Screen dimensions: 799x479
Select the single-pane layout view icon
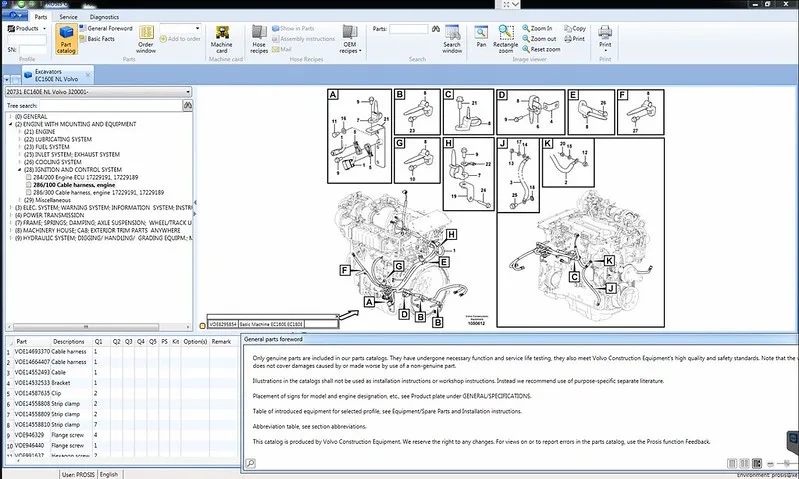[732, 463]
